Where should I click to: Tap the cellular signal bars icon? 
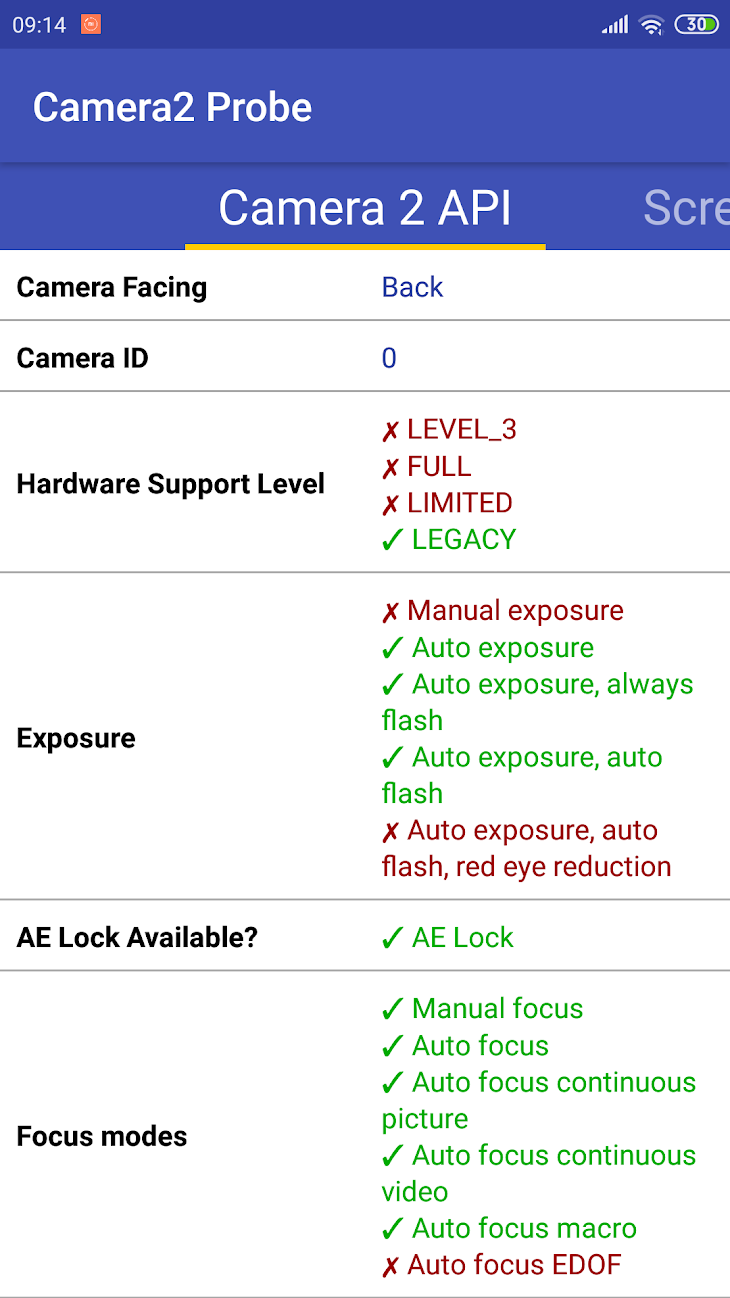click(x=615, y=25)
